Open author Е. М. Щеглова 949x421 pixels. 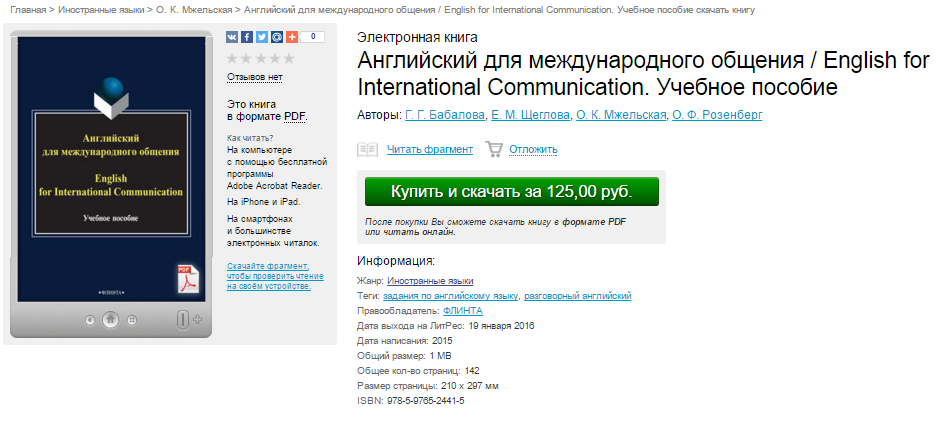(530, 115)
